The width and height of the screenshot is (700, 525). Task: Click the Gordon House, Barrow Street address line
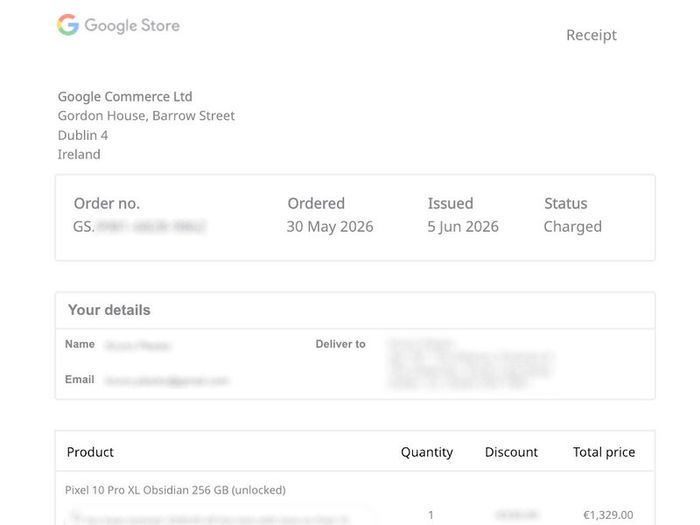pos(146,116)
